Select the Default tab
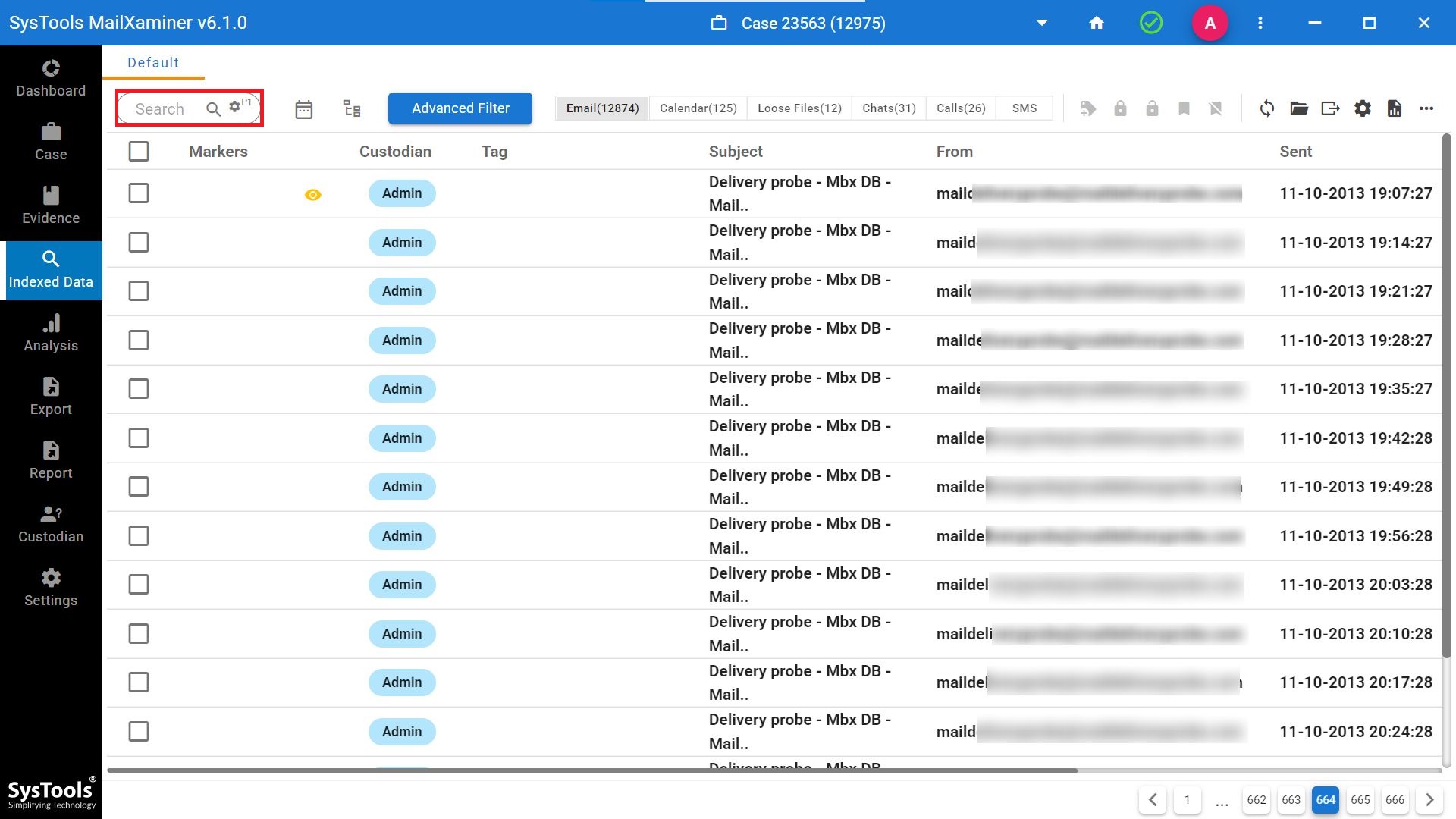Image resolution: width=1456 pixels, height=819 pixels. click(153, 63)
